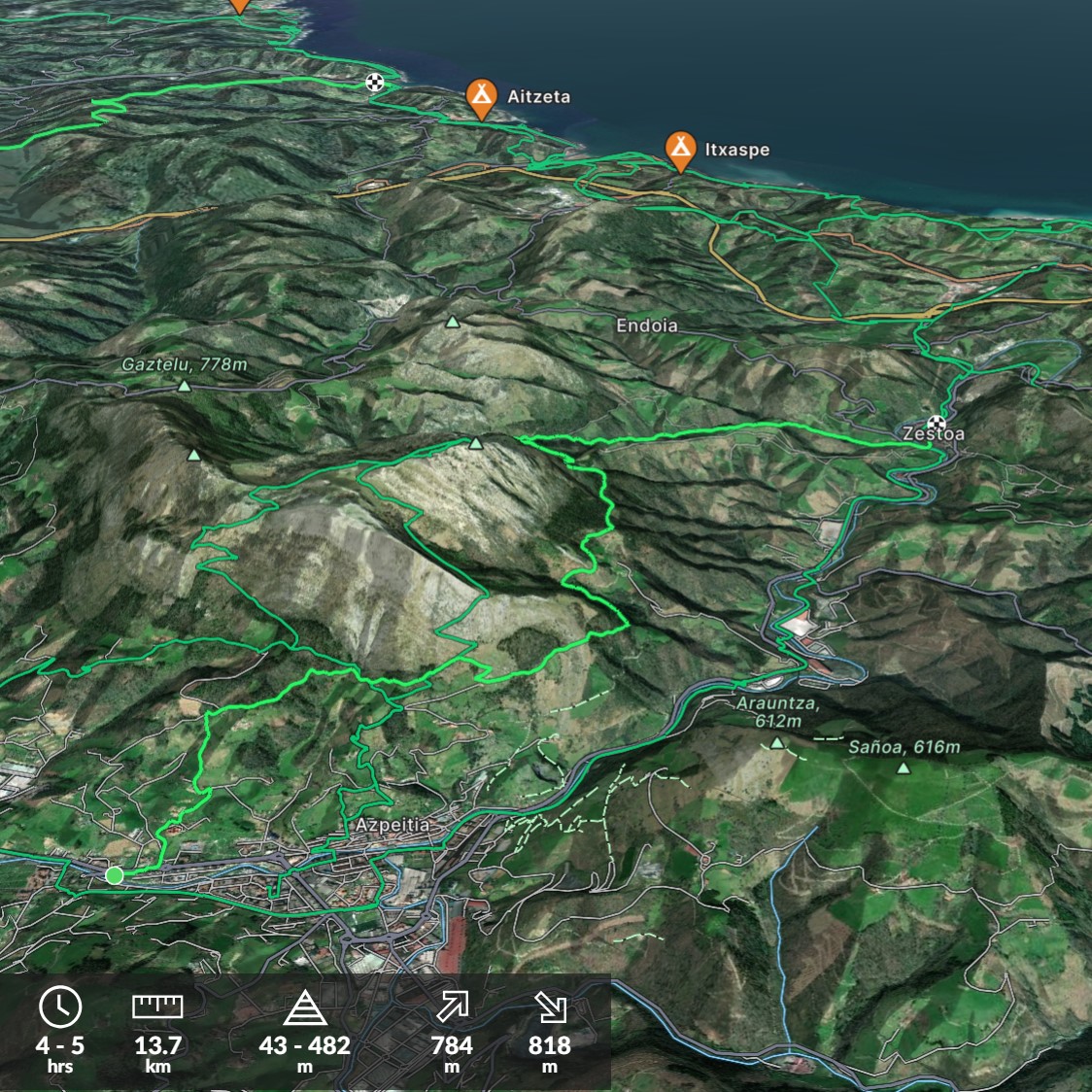
Task: Click the downward descent arrow icon
Action: click(550, 1007)
